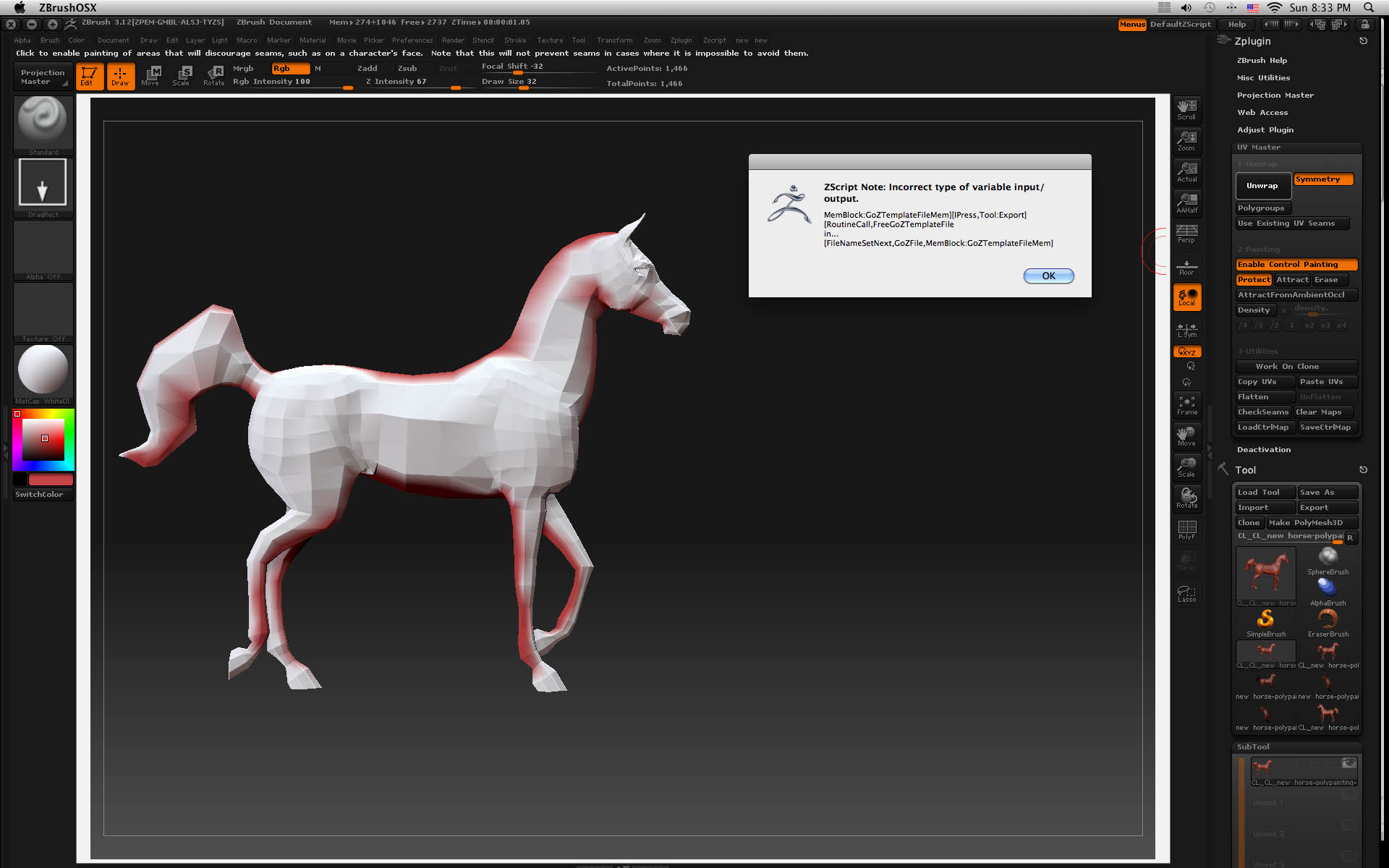Set canvas to Actual size
1389x868 pixels.
coord(1186,171)
